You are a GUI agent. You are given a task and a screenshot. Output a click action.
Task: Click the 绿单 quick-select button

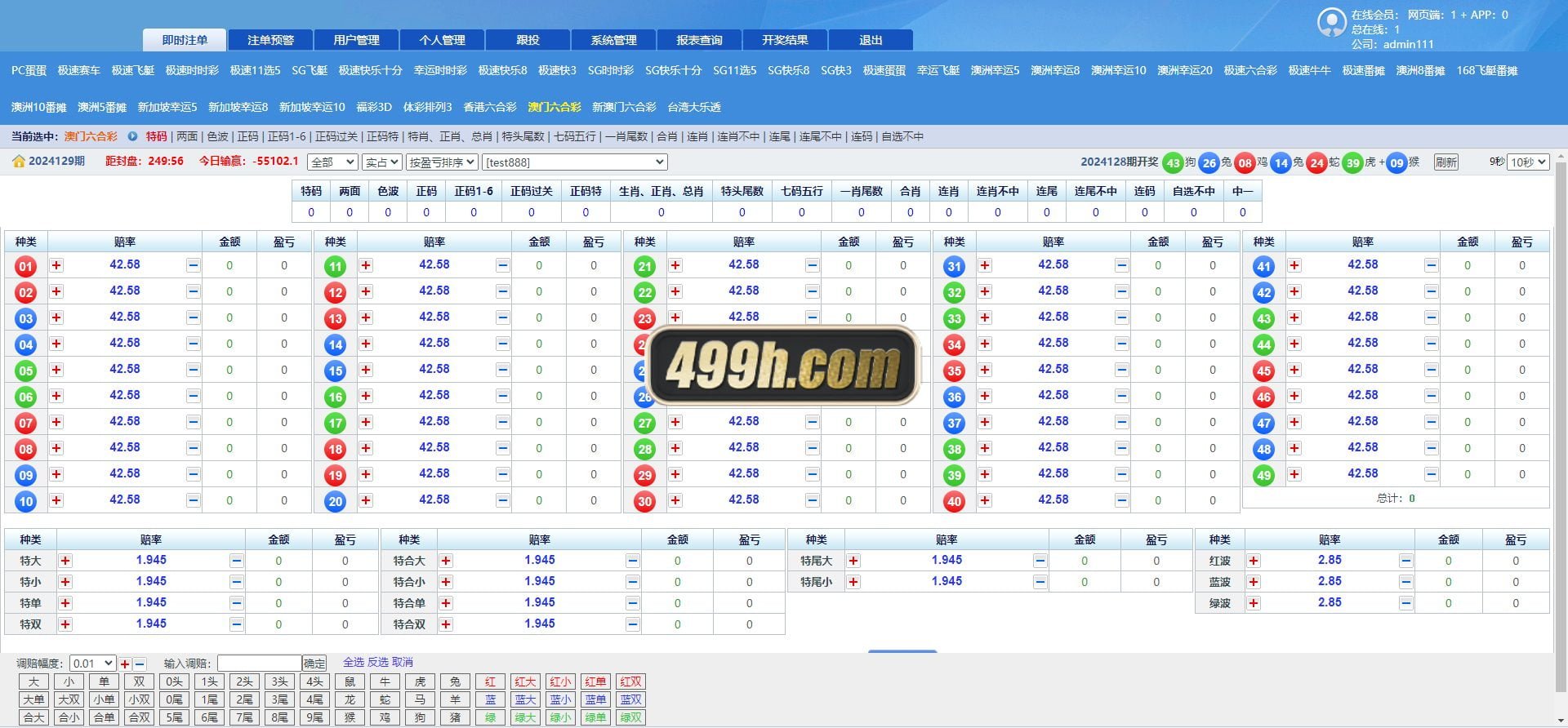(595, 718)
